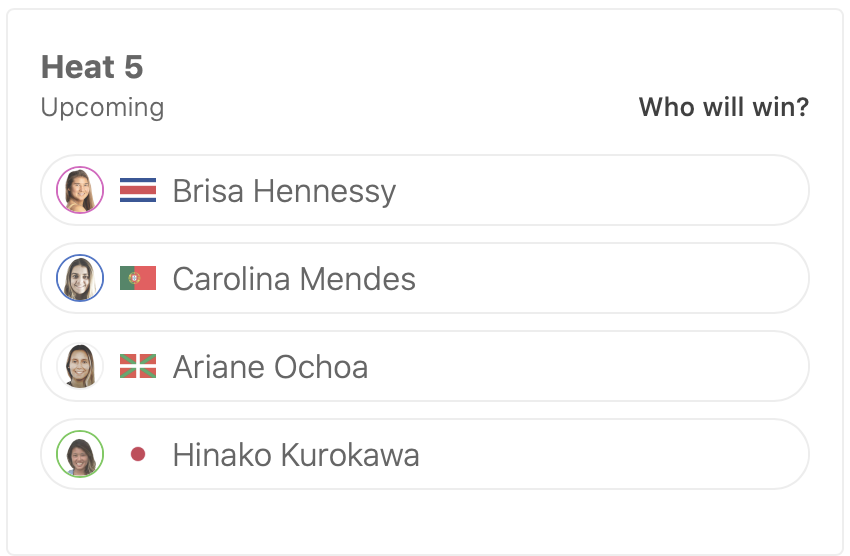Click the Hinako Kurokawa name text
Image resolution: width=850 pixels, height=556 pixels.
[x=296, y=454]
